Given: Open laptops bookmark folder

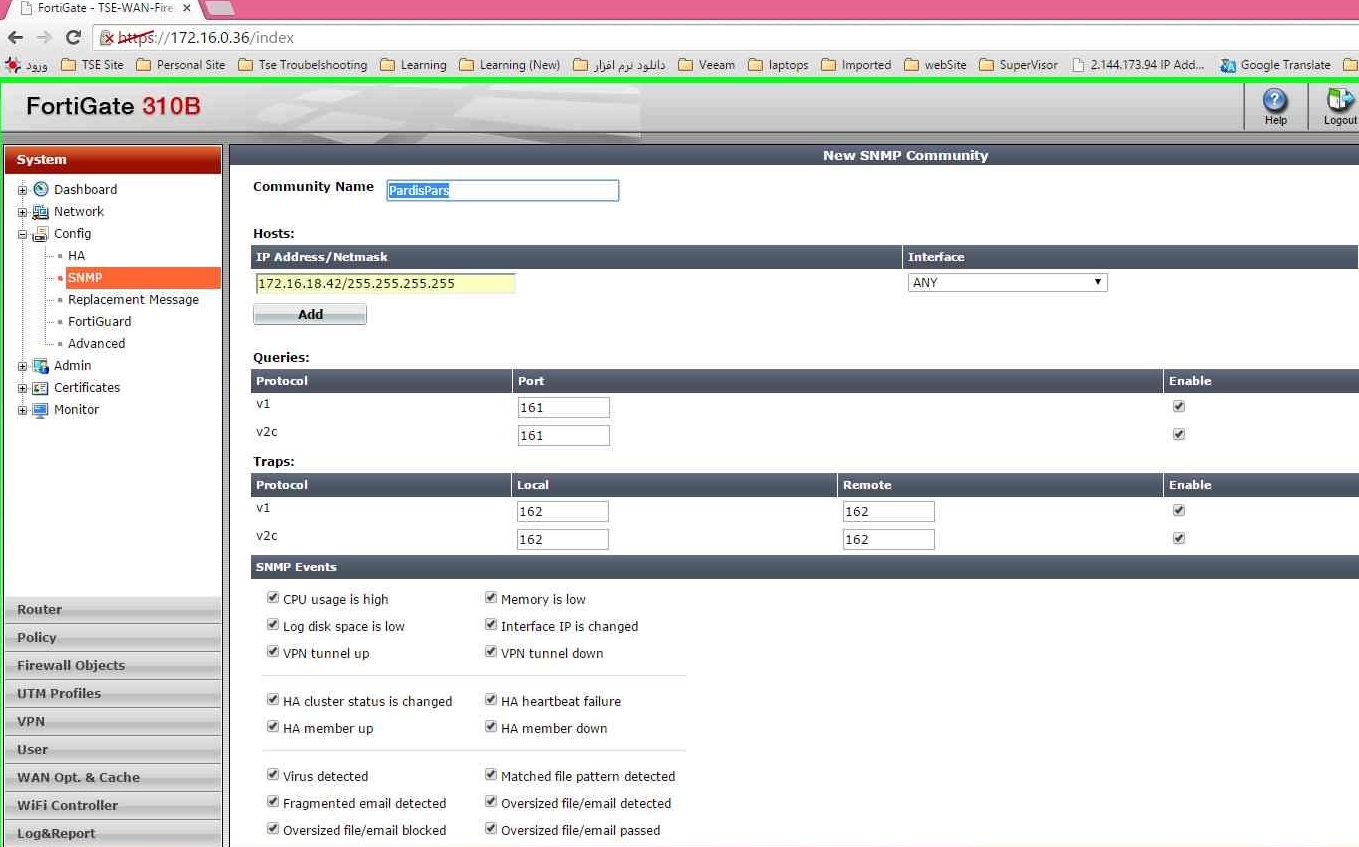Looking at the screenshot, I should tap(778, 65).
